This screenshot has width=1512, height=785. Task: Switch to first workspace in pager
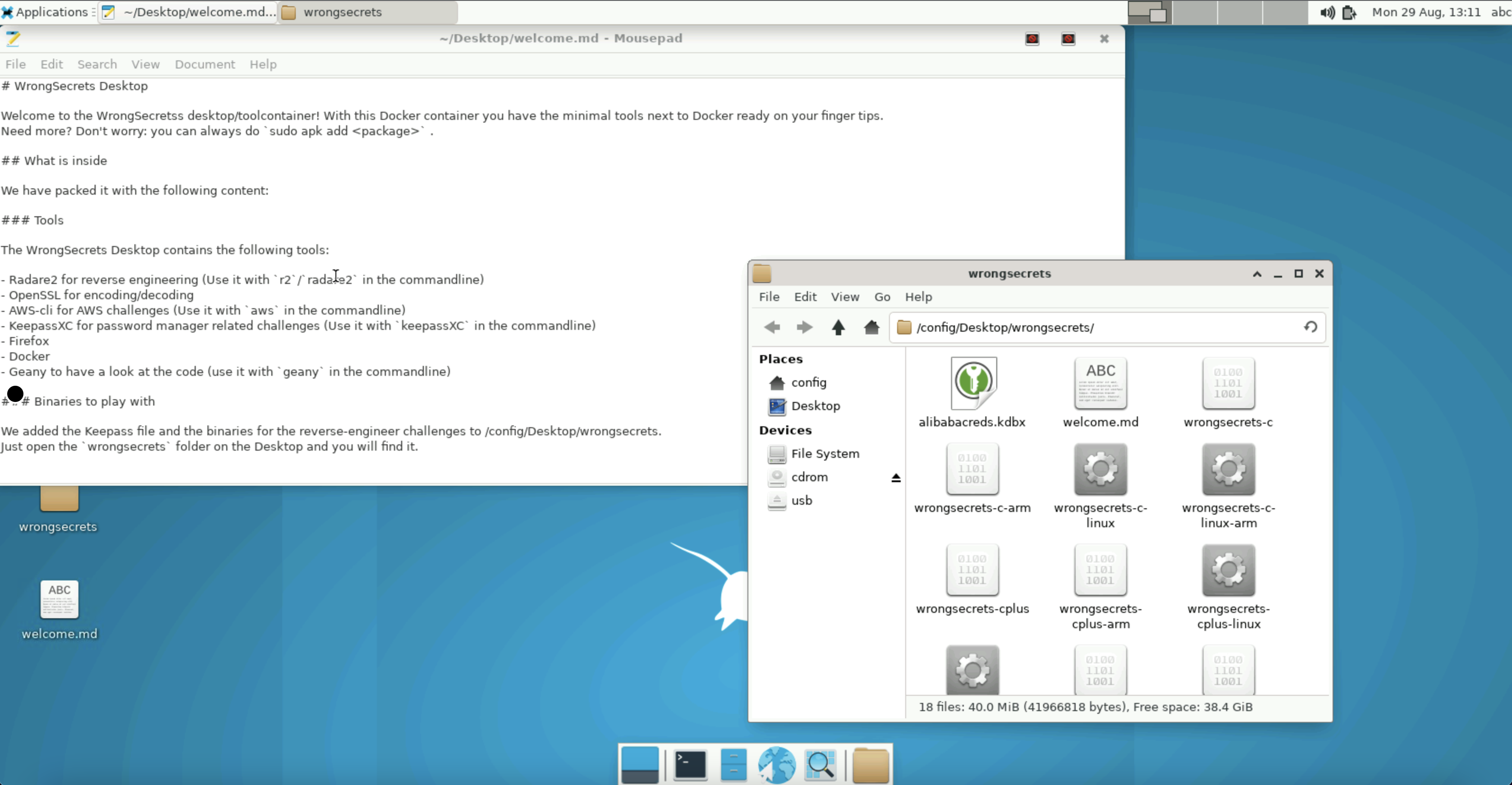pos(1150,12)
